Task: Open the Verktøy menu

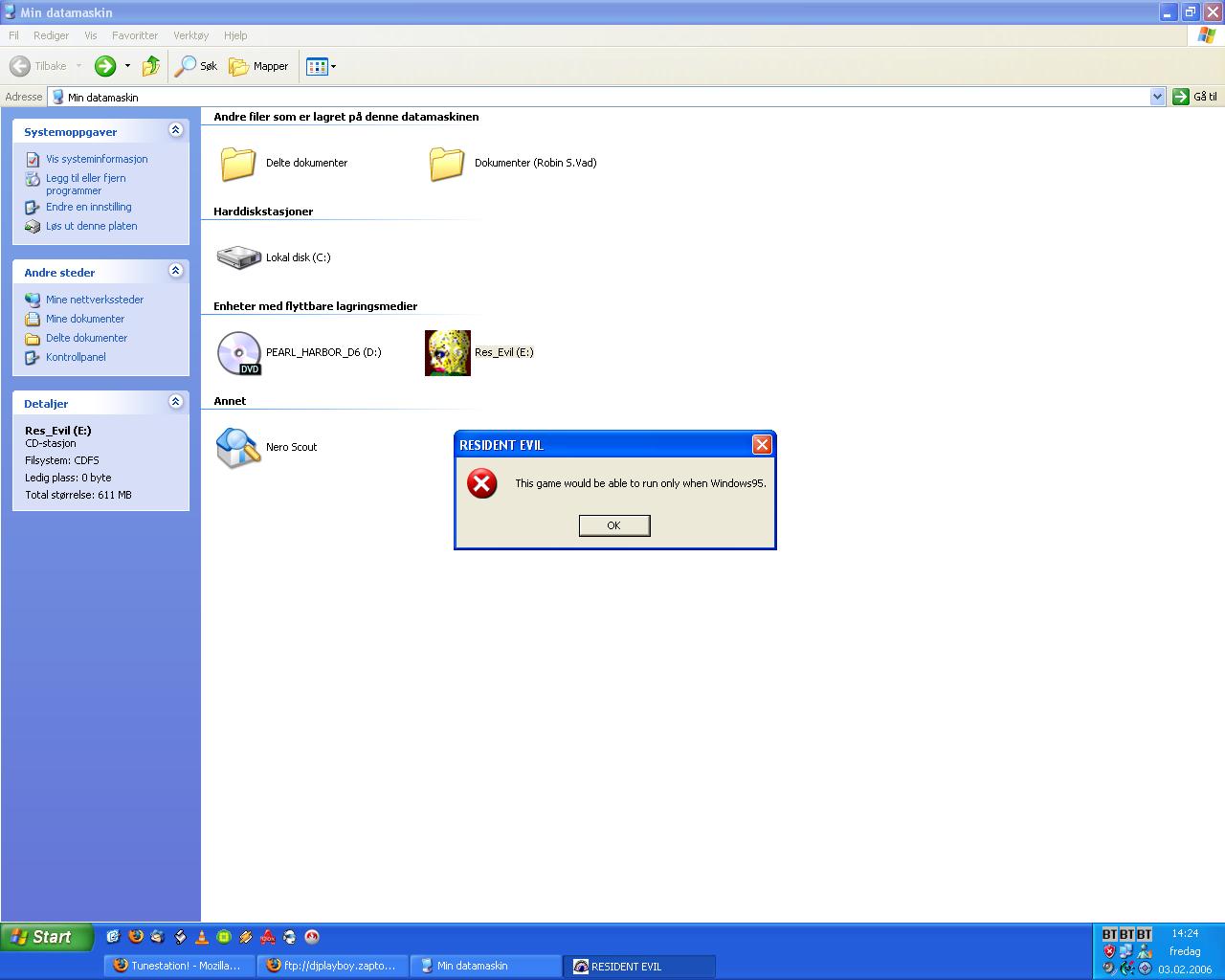Action: pos(190,35)
